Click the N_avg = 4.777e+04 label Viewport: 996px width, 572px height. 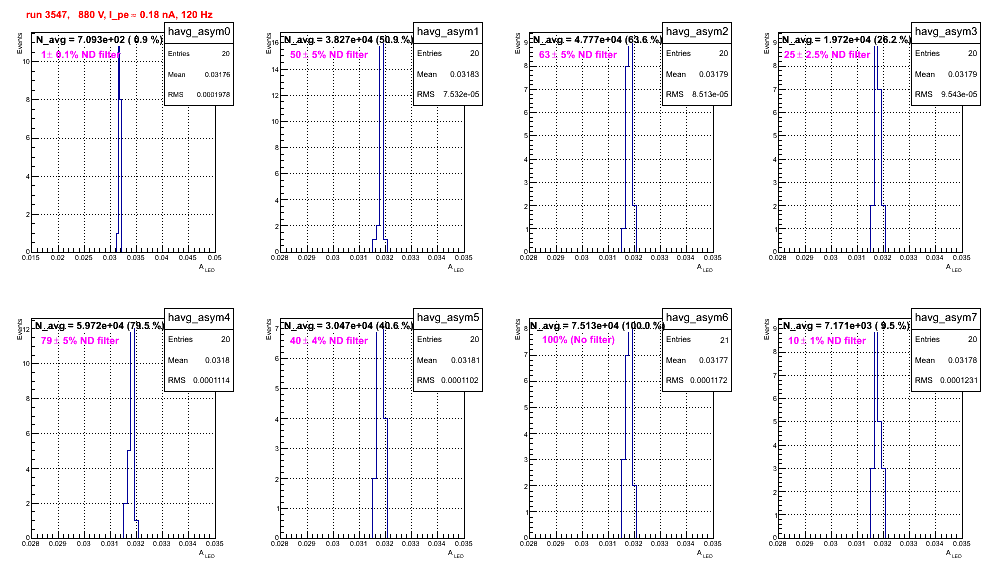(x=597, y=40)
